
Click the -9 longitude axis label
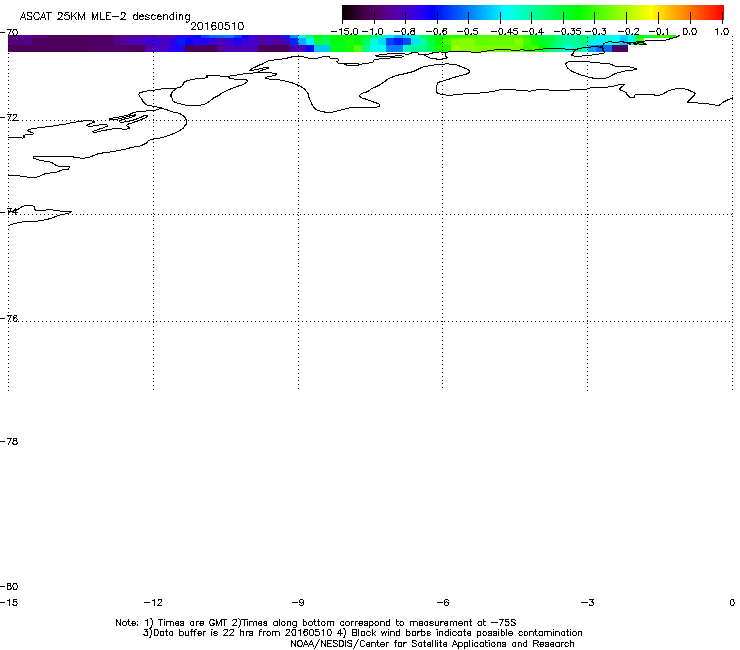298,602
